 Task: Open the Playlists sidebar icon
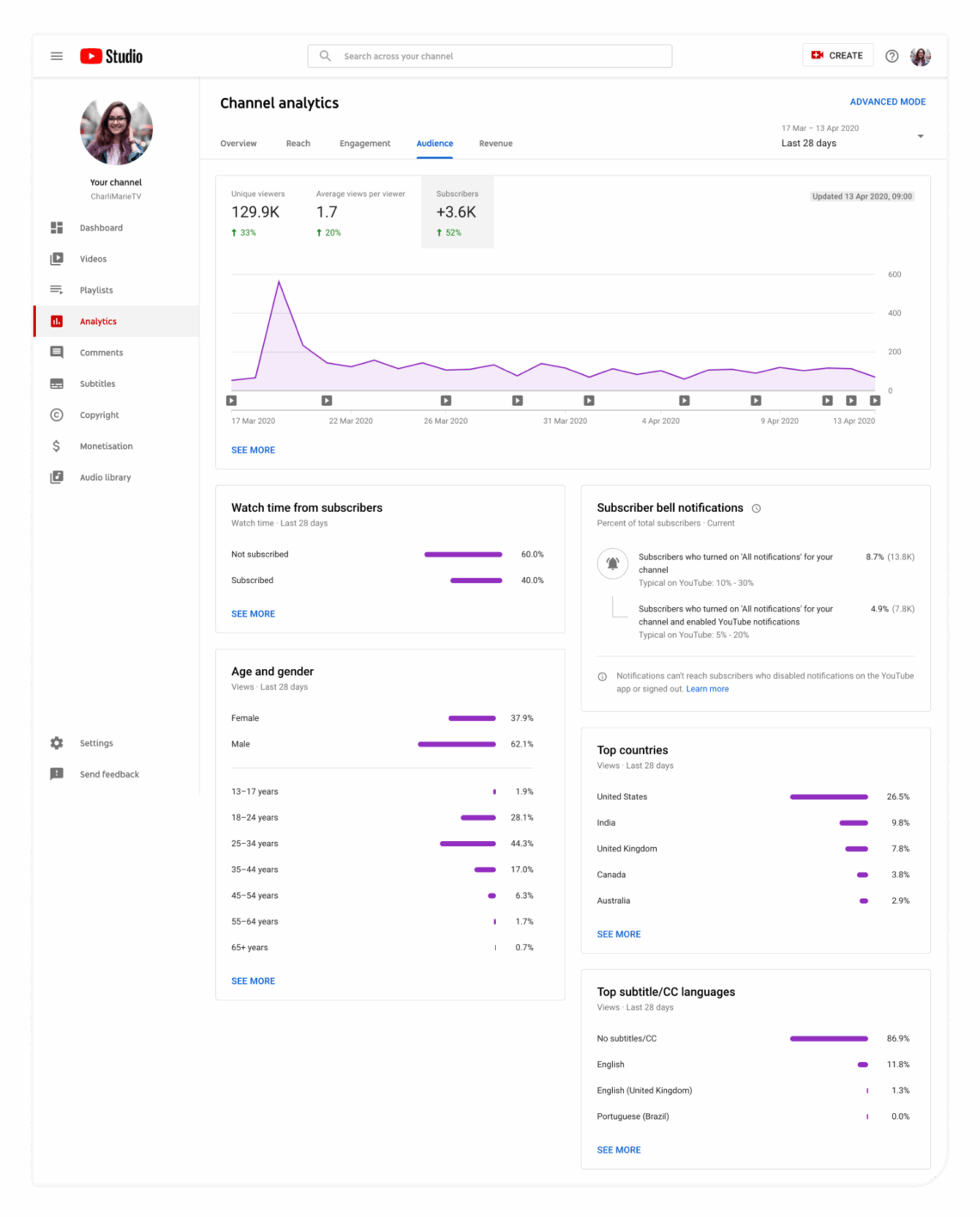point(56,290)
